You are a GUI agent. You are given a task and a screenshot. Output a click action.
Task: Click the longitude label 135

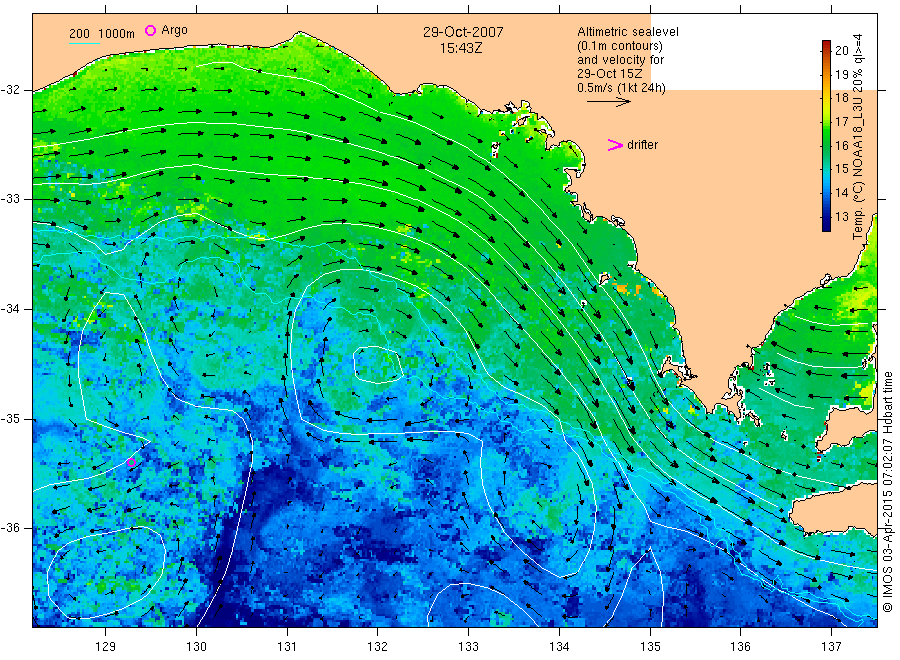[x=650, y=647]
